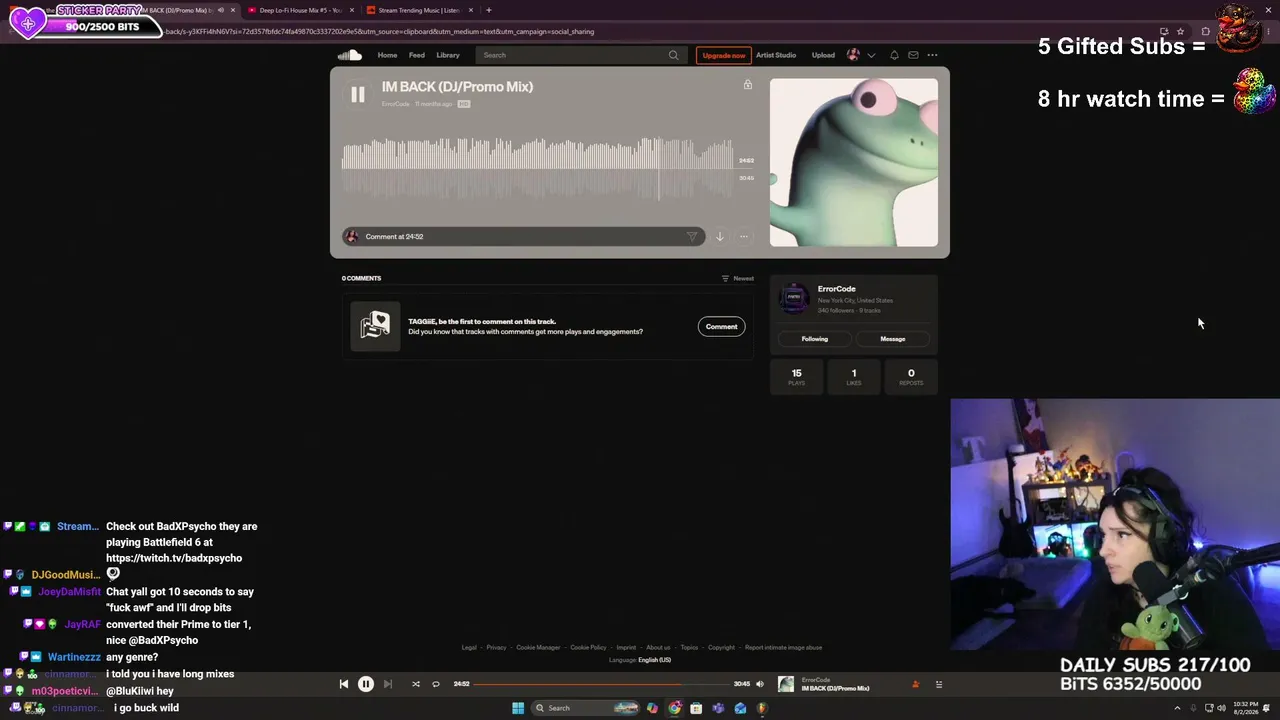Screen dimensions: 1280x720
Task: Open the Imprint footer link
Action: [x=626, y=647]
